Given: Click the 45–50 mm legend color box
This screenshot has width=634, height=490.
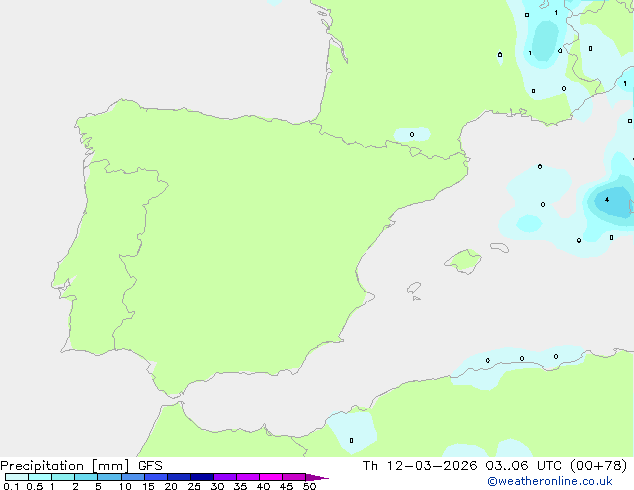Looking at the screenshot, I should point(294,477).
